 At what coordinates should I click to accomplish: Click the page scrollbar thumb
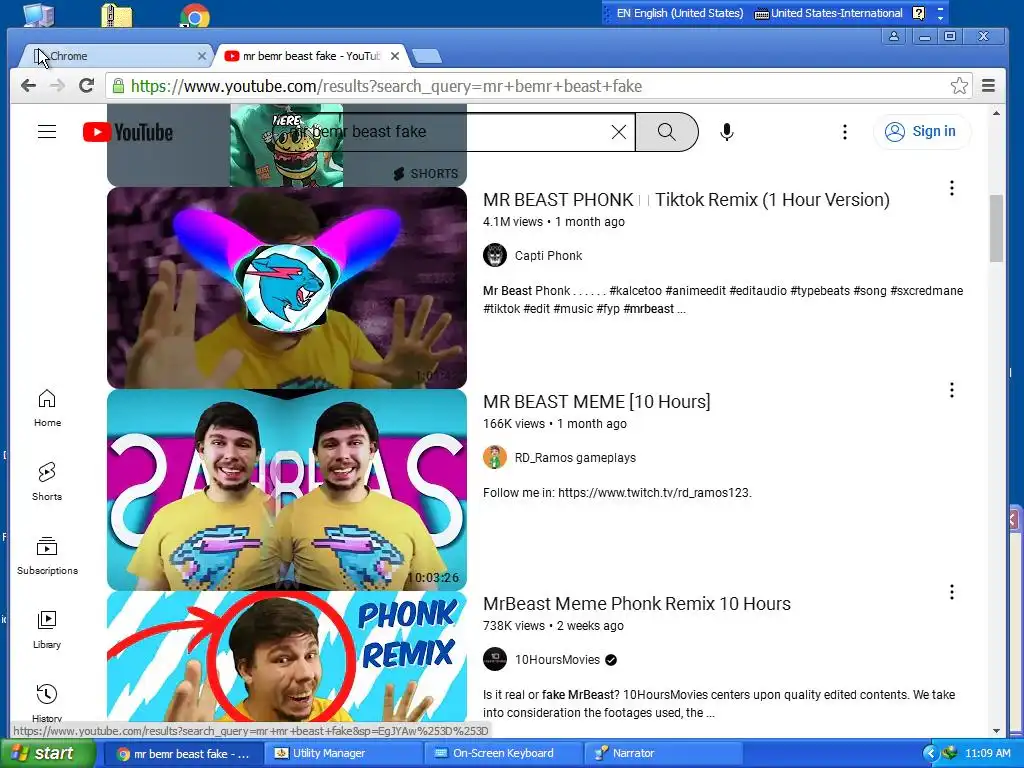click(x=996, y=229)
